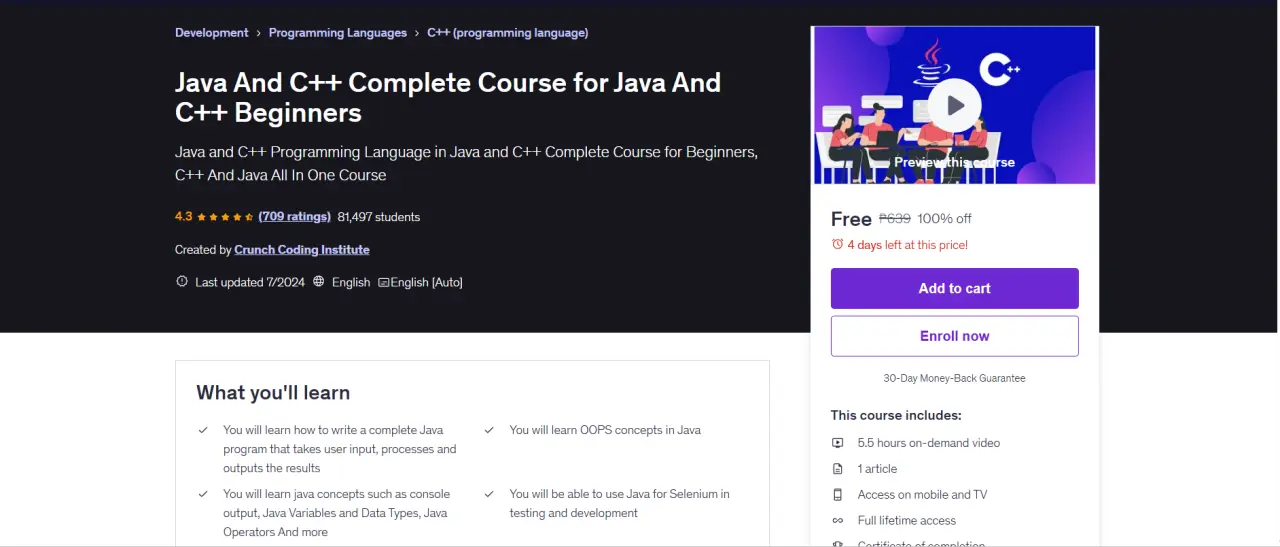Click the 100% off text
The height and width of the screenshot is (547, 1280).
pos(944,219)
